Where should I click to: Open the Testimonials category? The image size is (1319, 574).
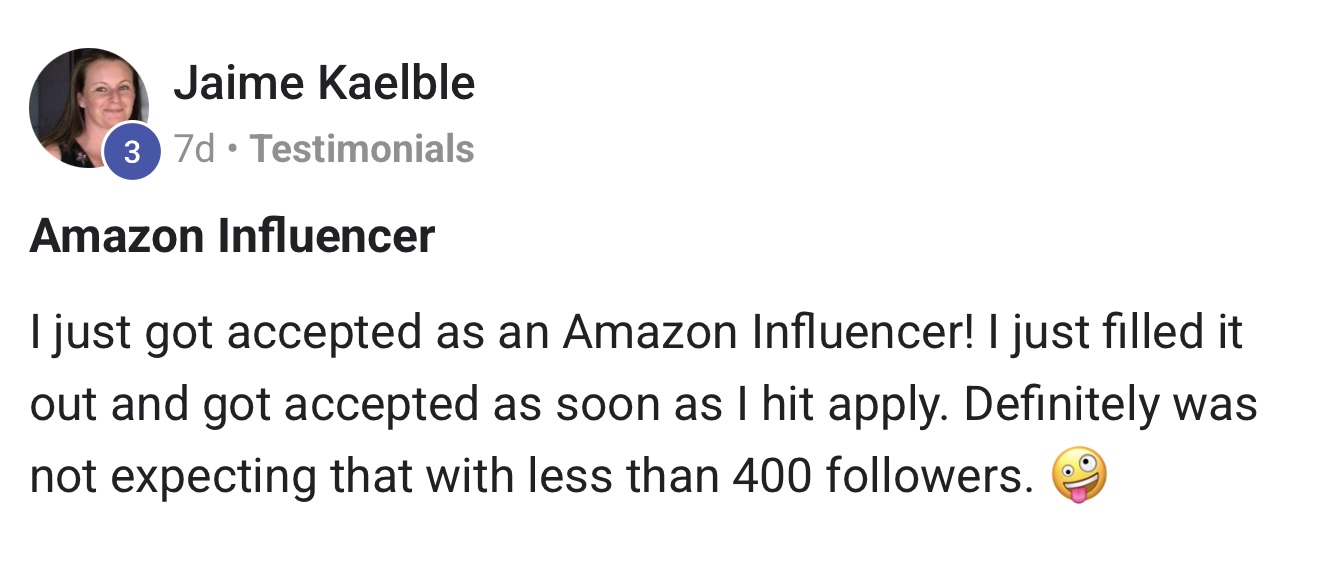coord(362,149)
